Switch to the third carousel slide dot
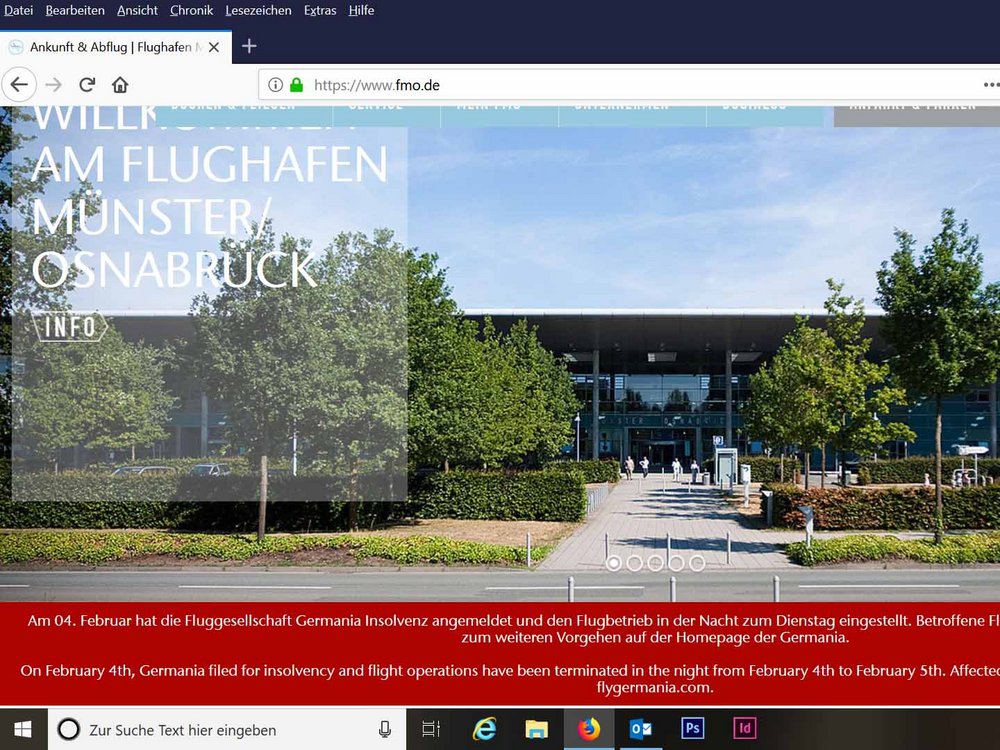The width and height of the screenshot is (1000, 750). click(655, 563)
